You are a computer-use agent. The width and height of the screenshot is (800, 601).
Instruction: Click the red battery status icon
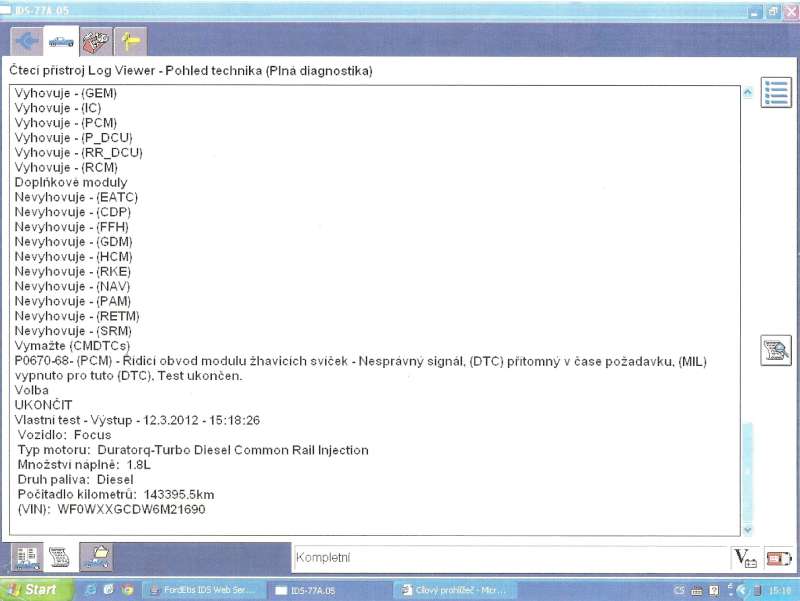point(777,558)
